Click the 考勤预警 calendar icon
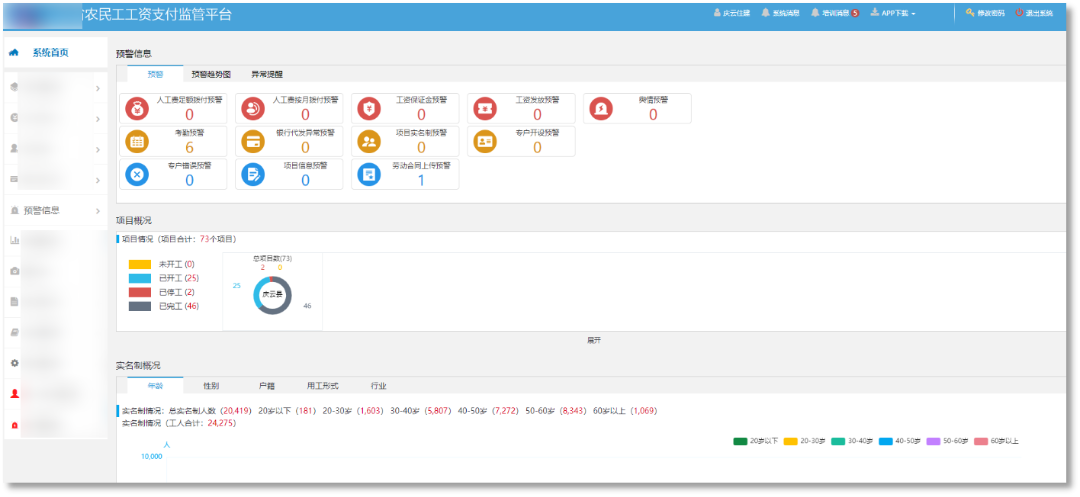1080x497 pixels. [137, 141]
